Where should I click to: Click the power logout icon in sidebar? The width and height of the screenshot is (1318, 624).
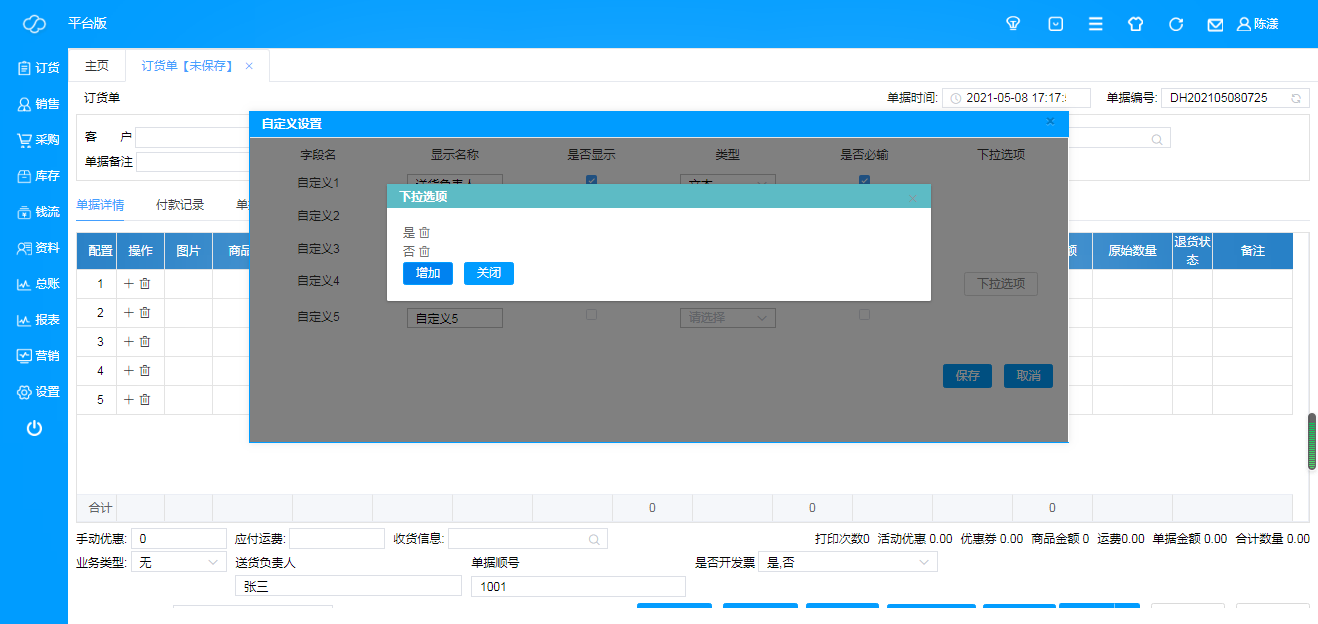point(34,428)
